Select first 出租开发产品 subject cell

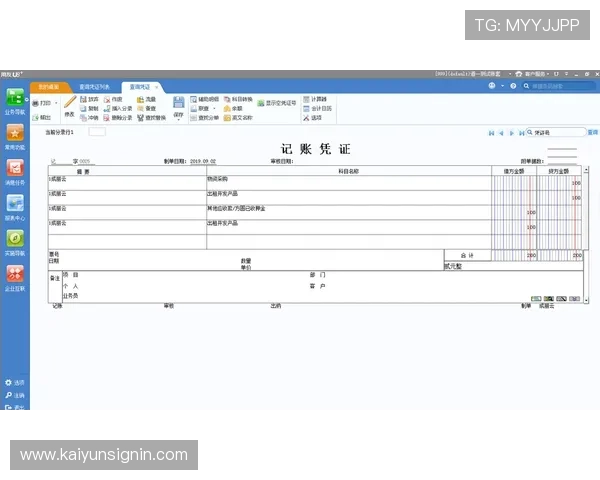(349, 198)
